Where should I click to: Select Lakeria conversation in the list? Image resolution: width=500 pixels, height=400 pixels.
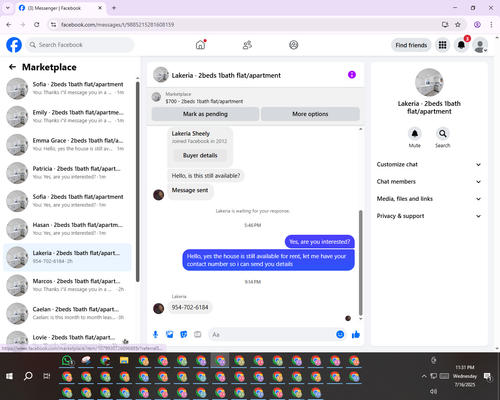click(68, 257)
